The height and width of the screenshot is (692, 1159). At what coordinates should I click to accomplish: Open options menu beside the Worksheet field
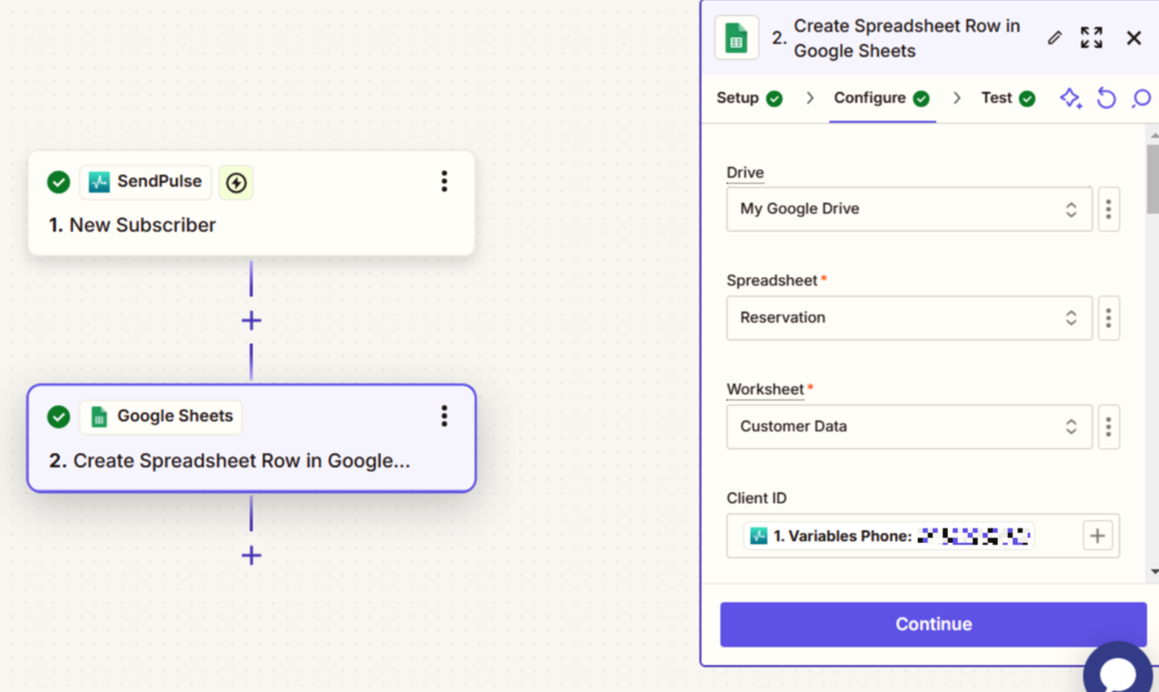pyautogui.click(x=1109, y=427)
